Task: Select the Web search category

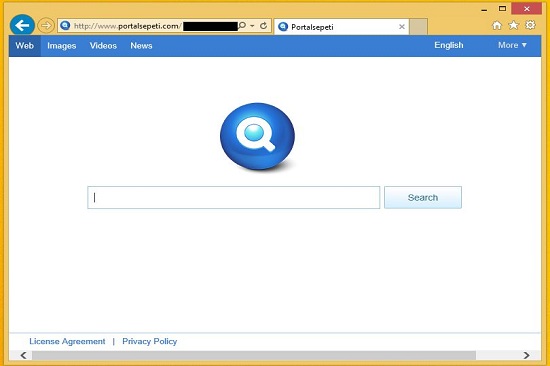Action: 25,46
